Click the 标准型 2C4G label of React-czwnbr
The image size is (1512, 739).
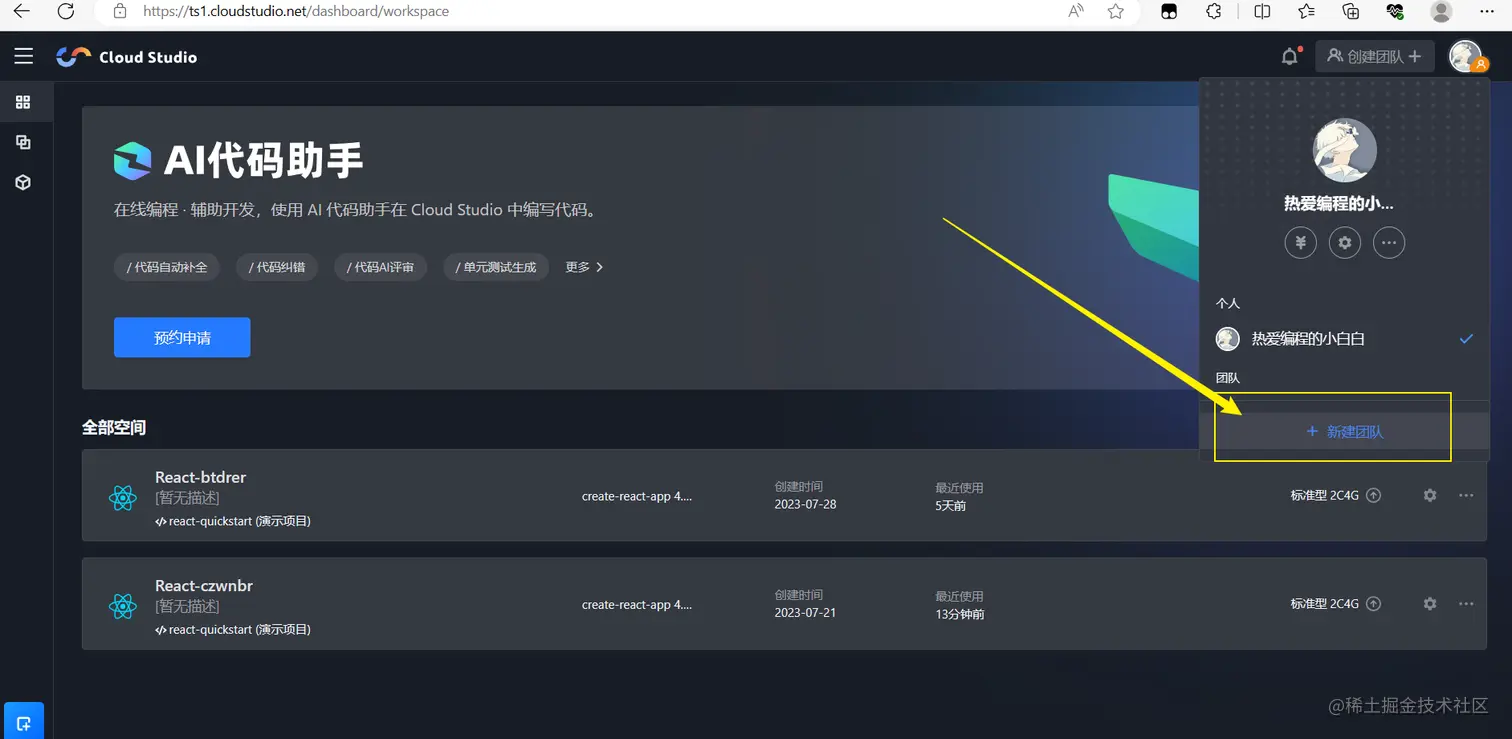(1324, 603)
